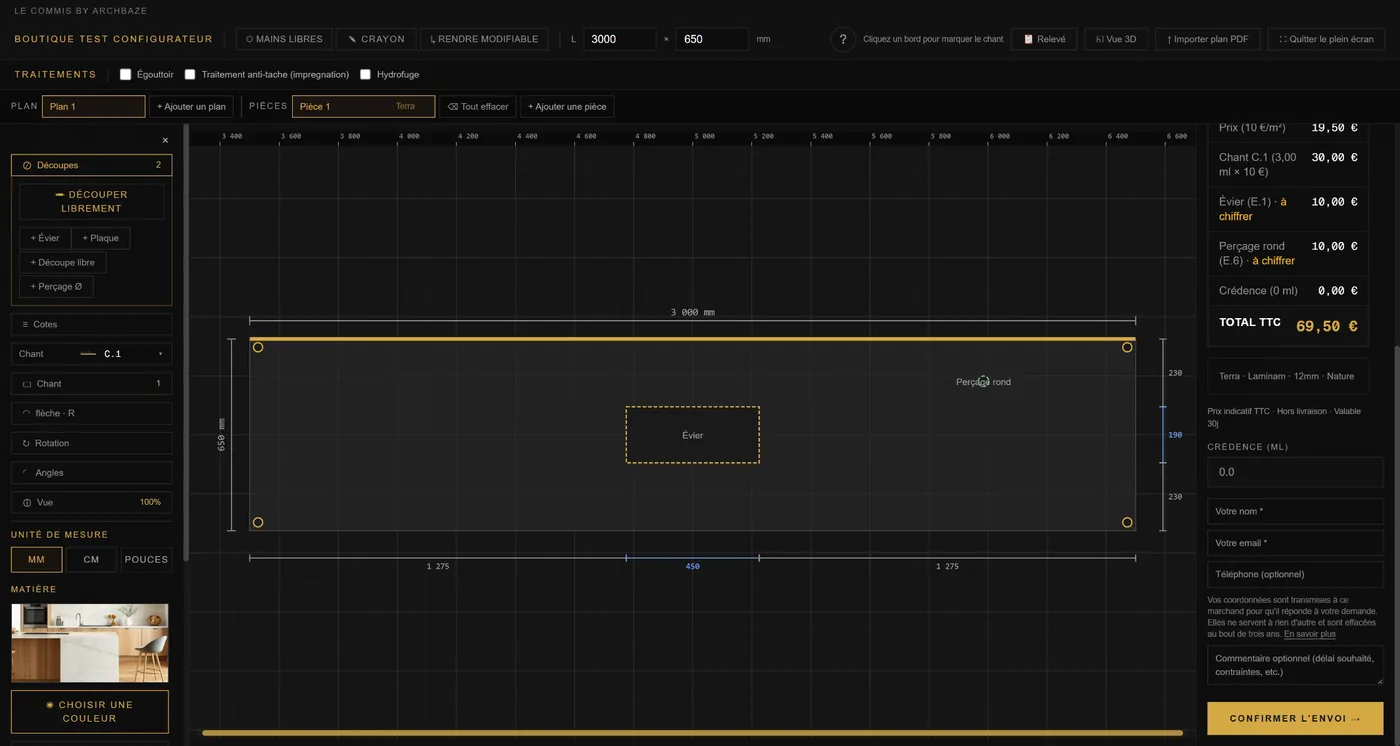This screenshot has height=746, width=1400.
Task: Add a Perçage Ø hole
Action: (x=56, y=286)
